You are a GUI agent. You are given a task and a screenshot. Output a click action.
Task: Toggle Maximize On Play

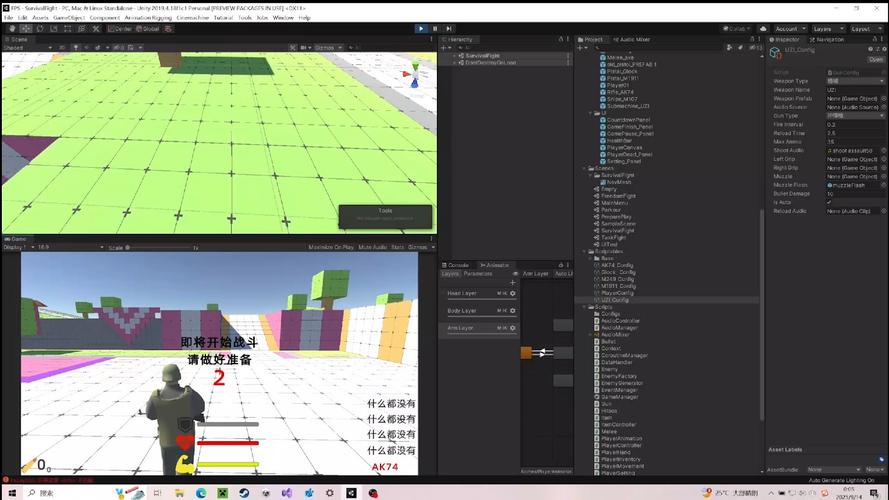(x=331, y=247)
